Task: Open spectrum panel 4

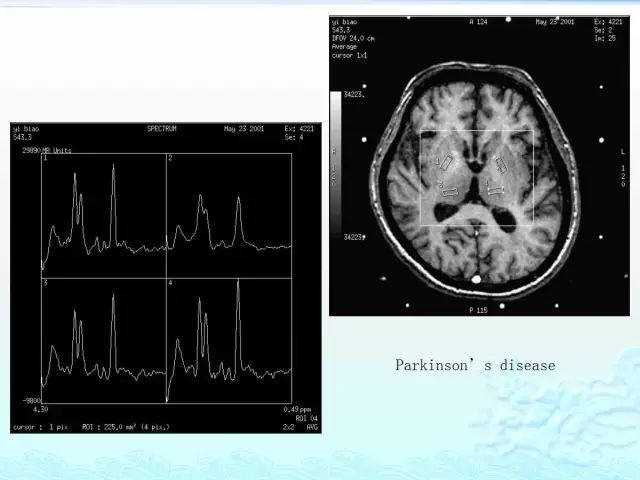Action: 229,341
